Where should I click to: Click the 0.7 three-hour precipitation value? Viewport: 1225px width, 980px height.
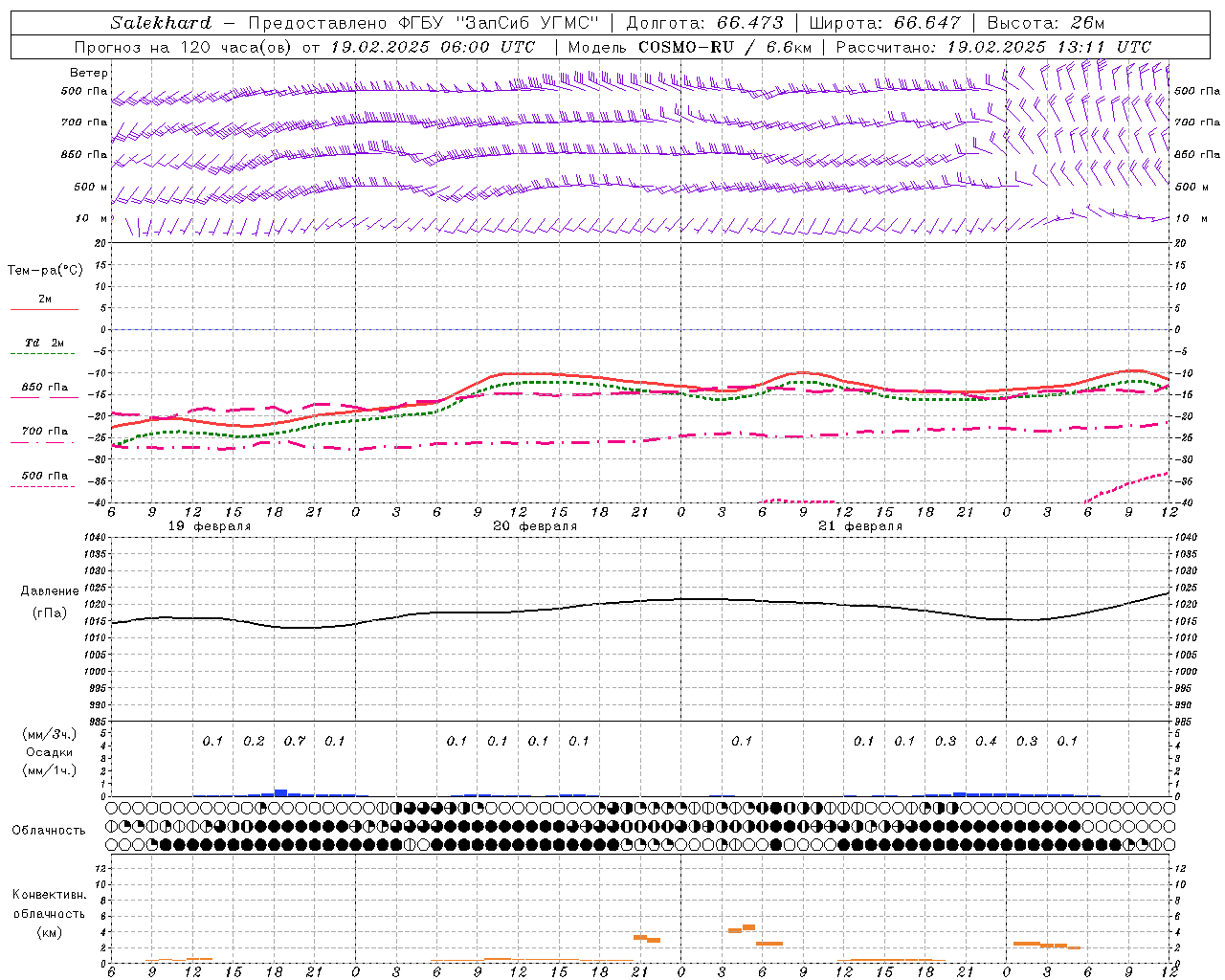click(295, 741)
